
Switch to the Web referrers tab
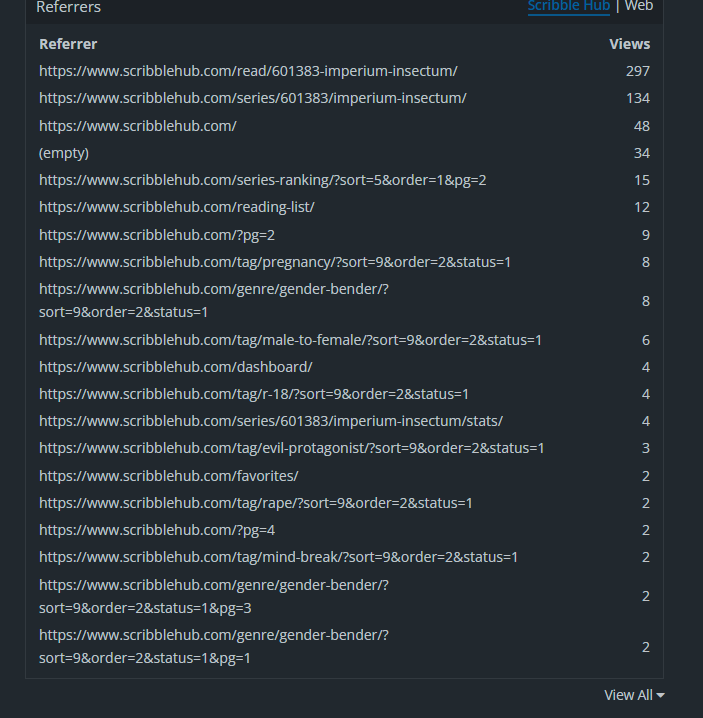pyautogui.click(x=638, y=6)
